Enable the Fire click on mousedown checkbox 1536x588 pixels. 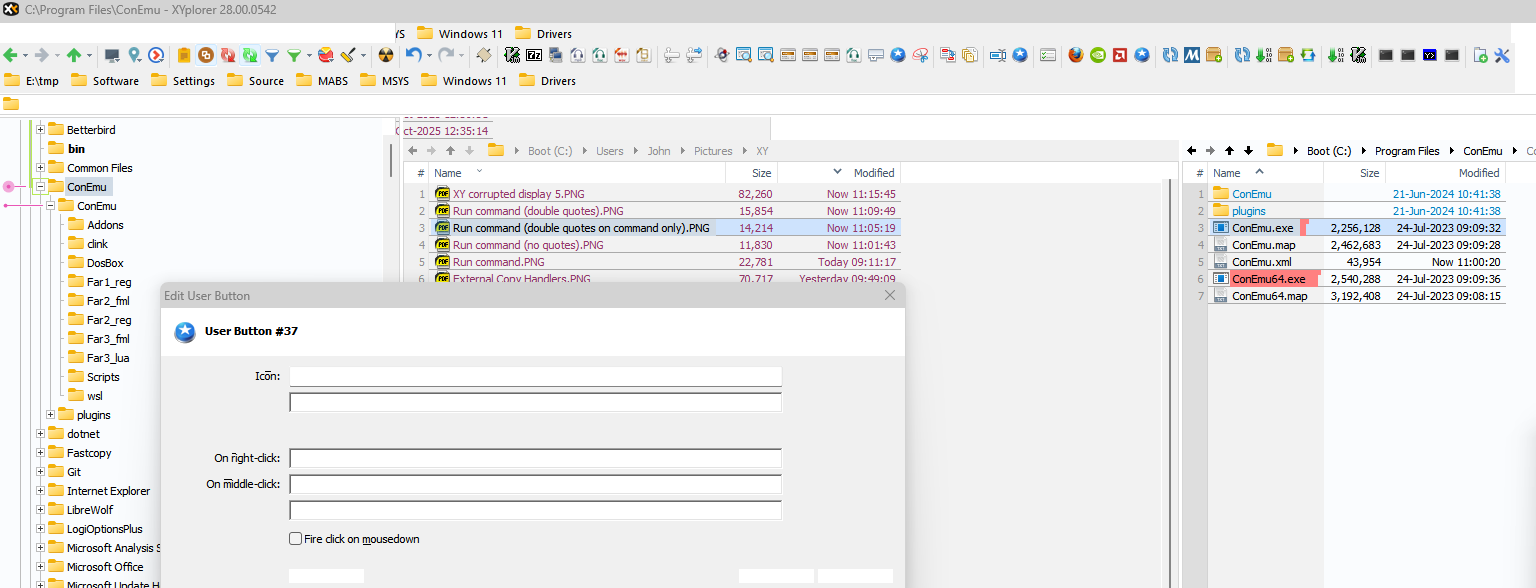296,539
